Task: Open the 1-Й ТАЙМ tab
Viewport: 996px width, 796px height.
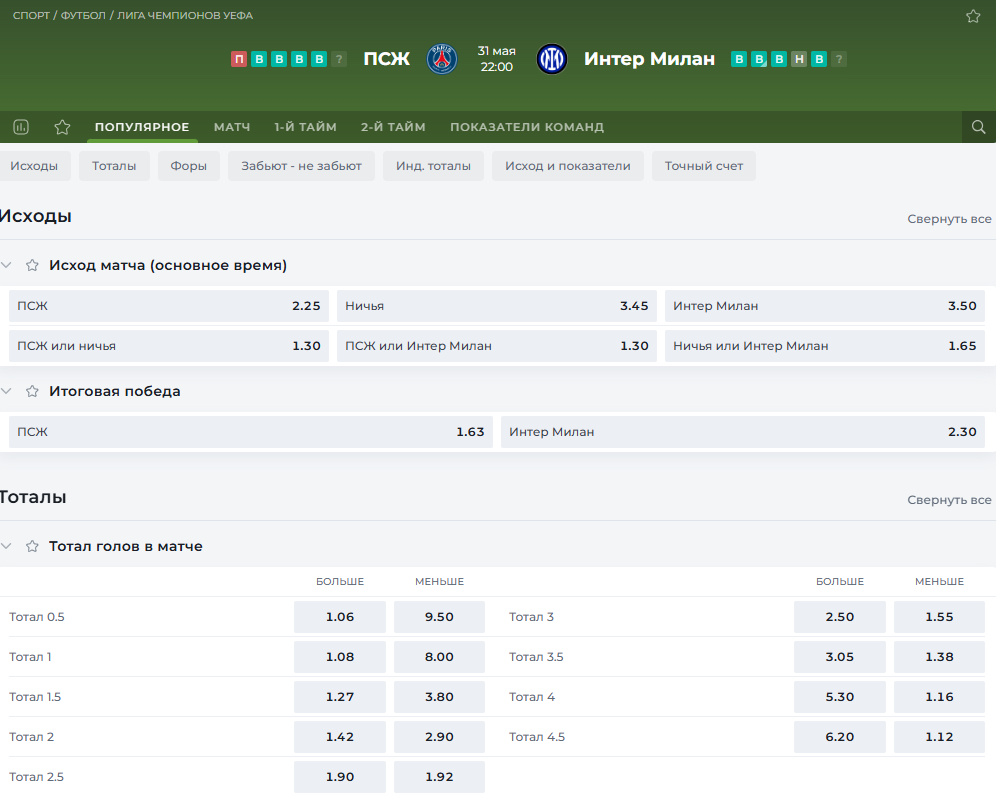Action: 305,127
